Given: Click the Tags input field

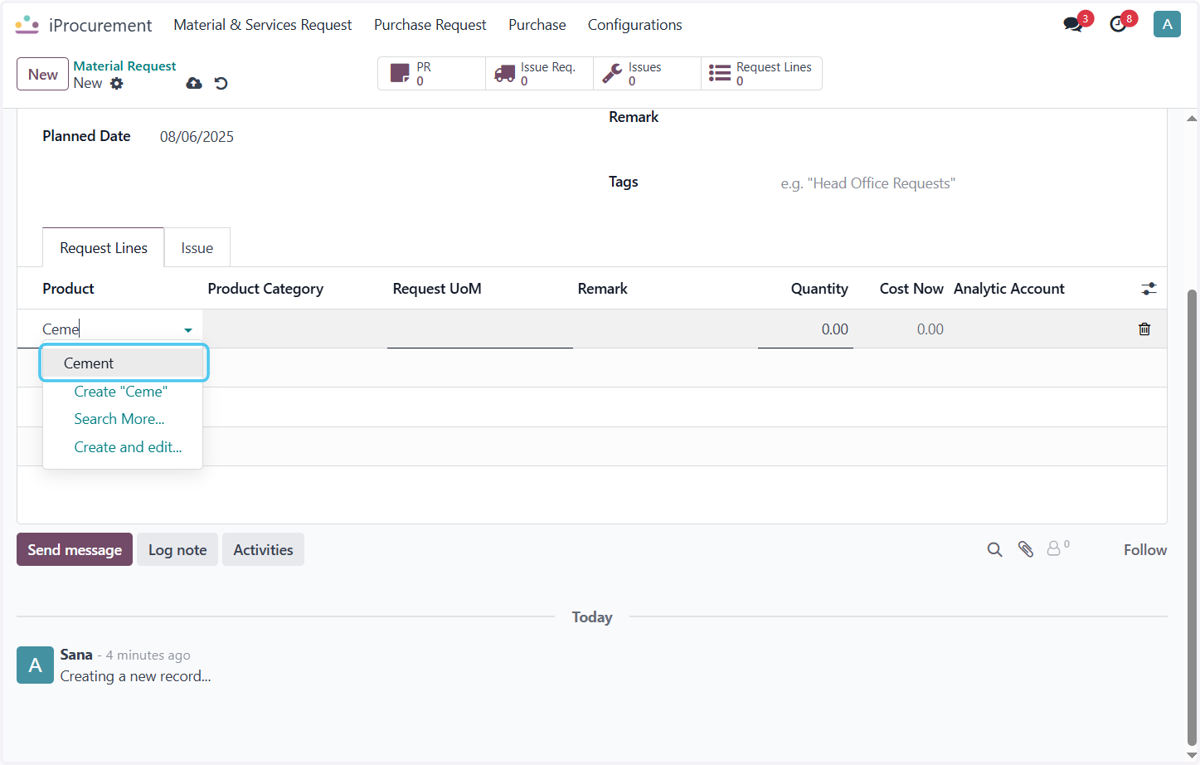Looking at the screenshot, I should coord(960,183).
